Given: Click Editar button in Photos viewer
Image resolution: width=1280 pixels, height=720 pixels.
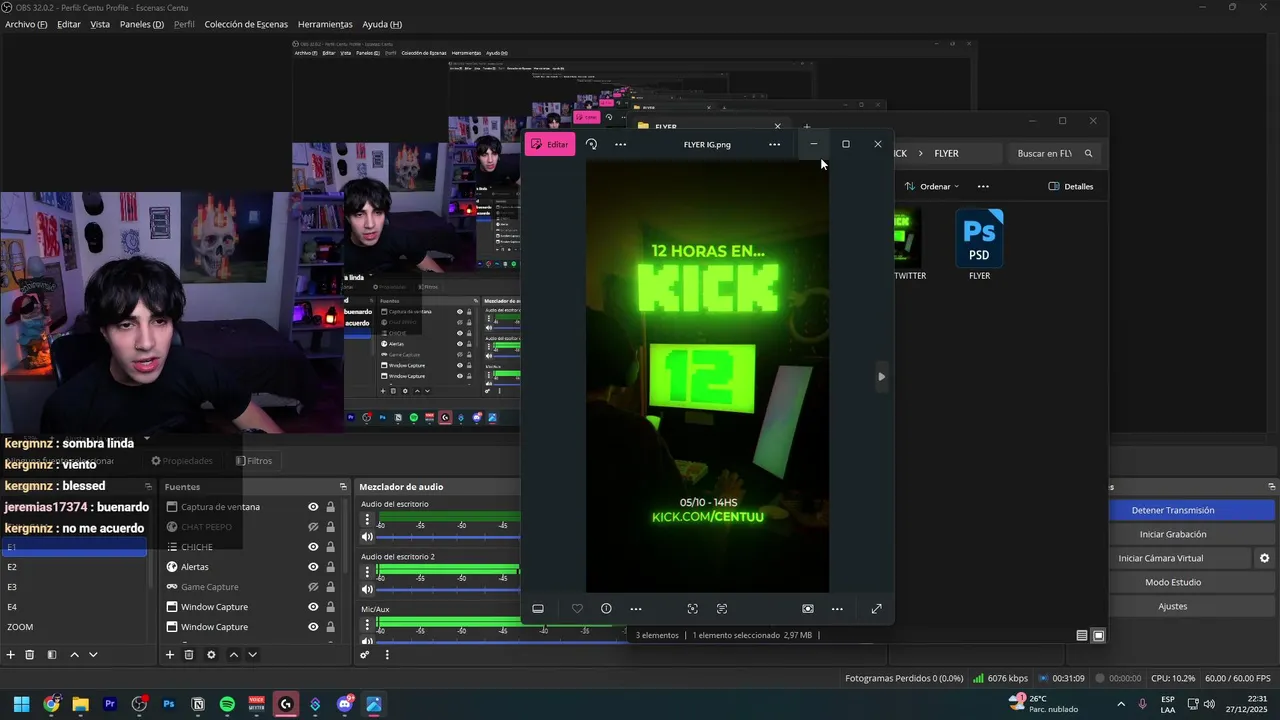Looking at the screenshot, I should (x=550, y=144).
